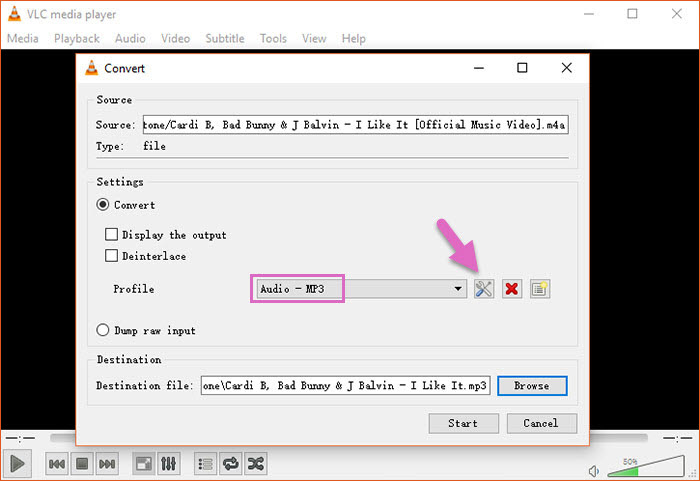Click the remaining time label at right
This screenshot has height=481, width=700.
(677, 439)
